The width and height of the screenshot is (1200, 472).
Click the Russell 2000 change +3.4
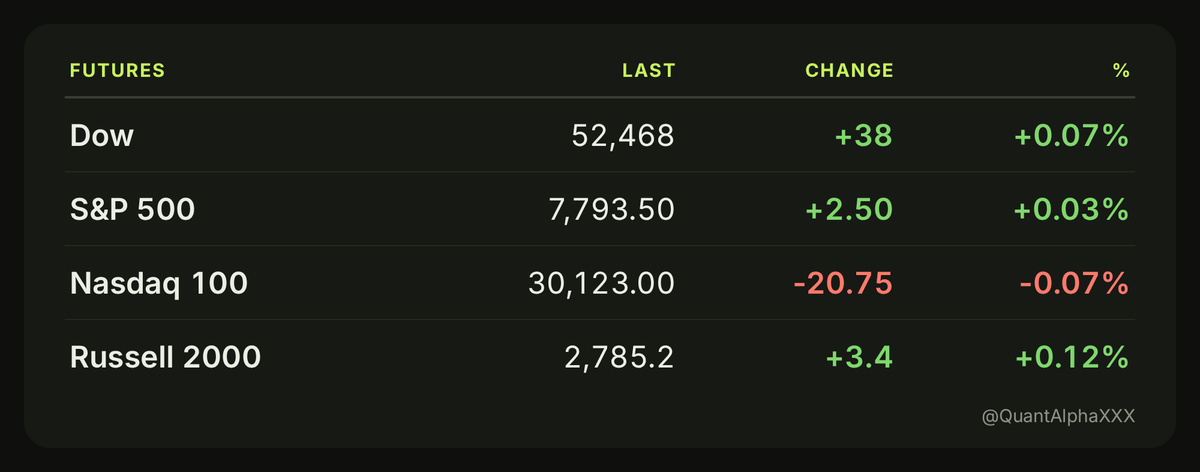coord(856,358)
